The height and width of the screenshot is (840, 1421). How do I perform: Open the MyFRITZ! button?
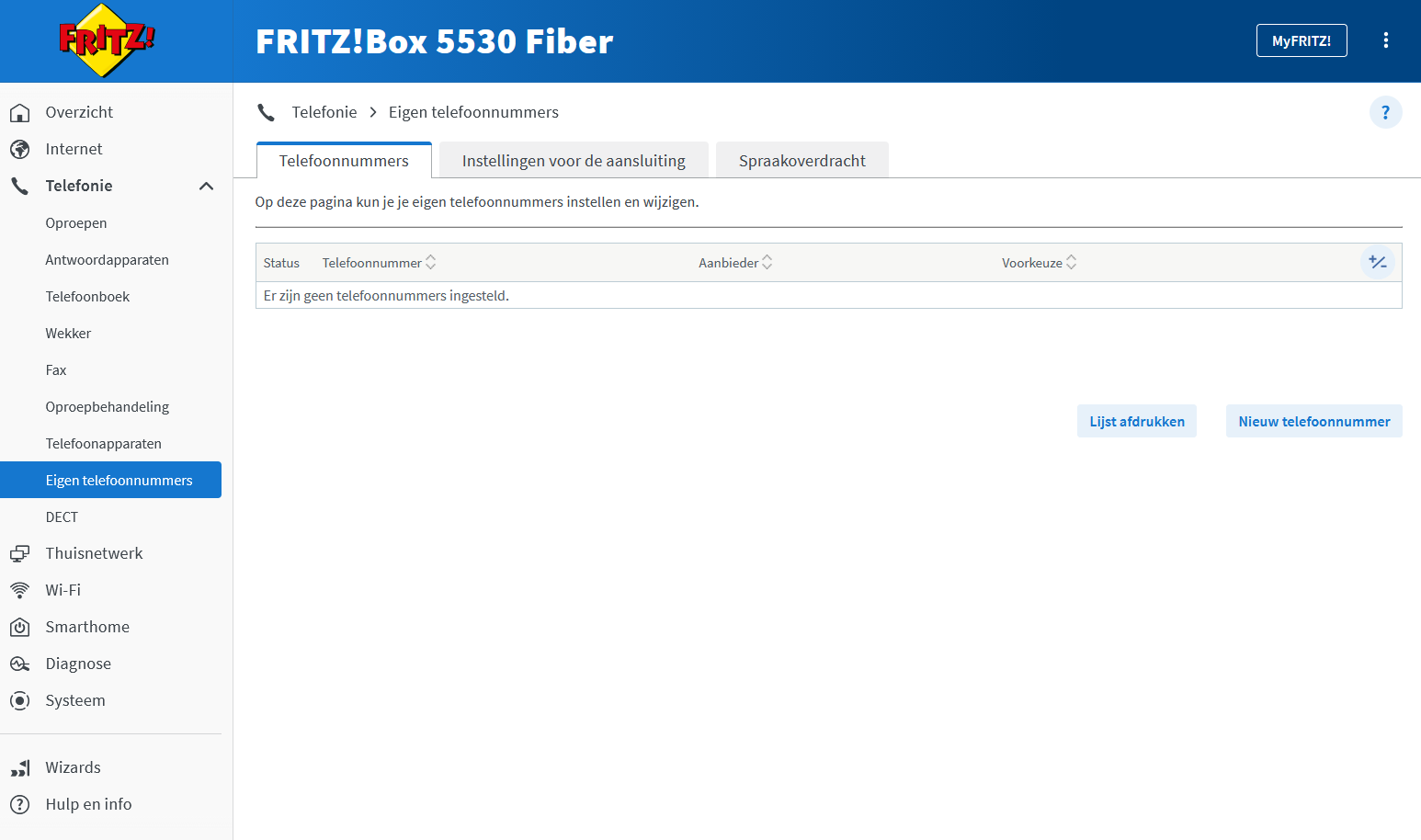1301,40
